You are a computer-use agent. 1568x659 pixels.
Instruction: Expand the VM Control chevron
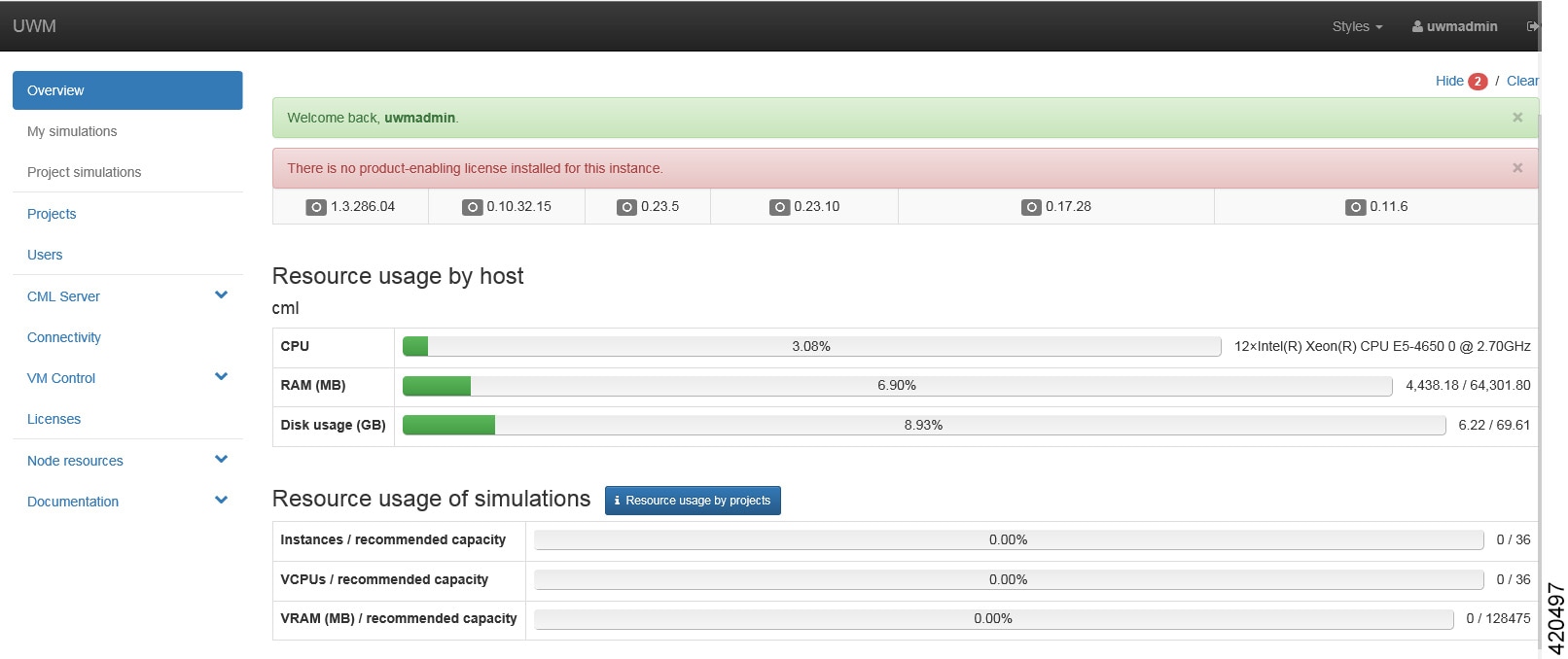click(x=221, y=377)
